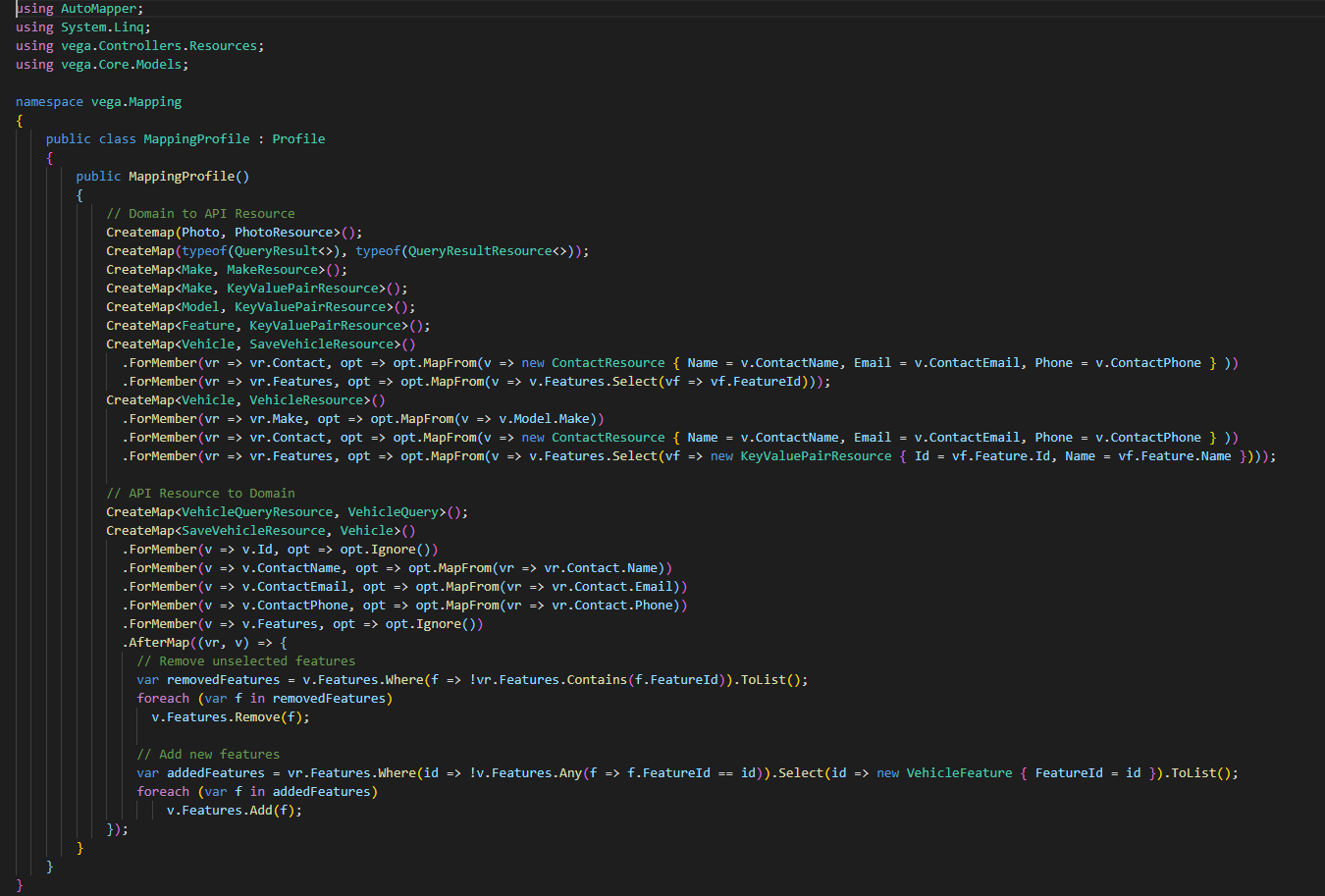Click 'Profile' base class in class declaration
The height and width of the screenshot is (896, 1325).
pos(298,139)
